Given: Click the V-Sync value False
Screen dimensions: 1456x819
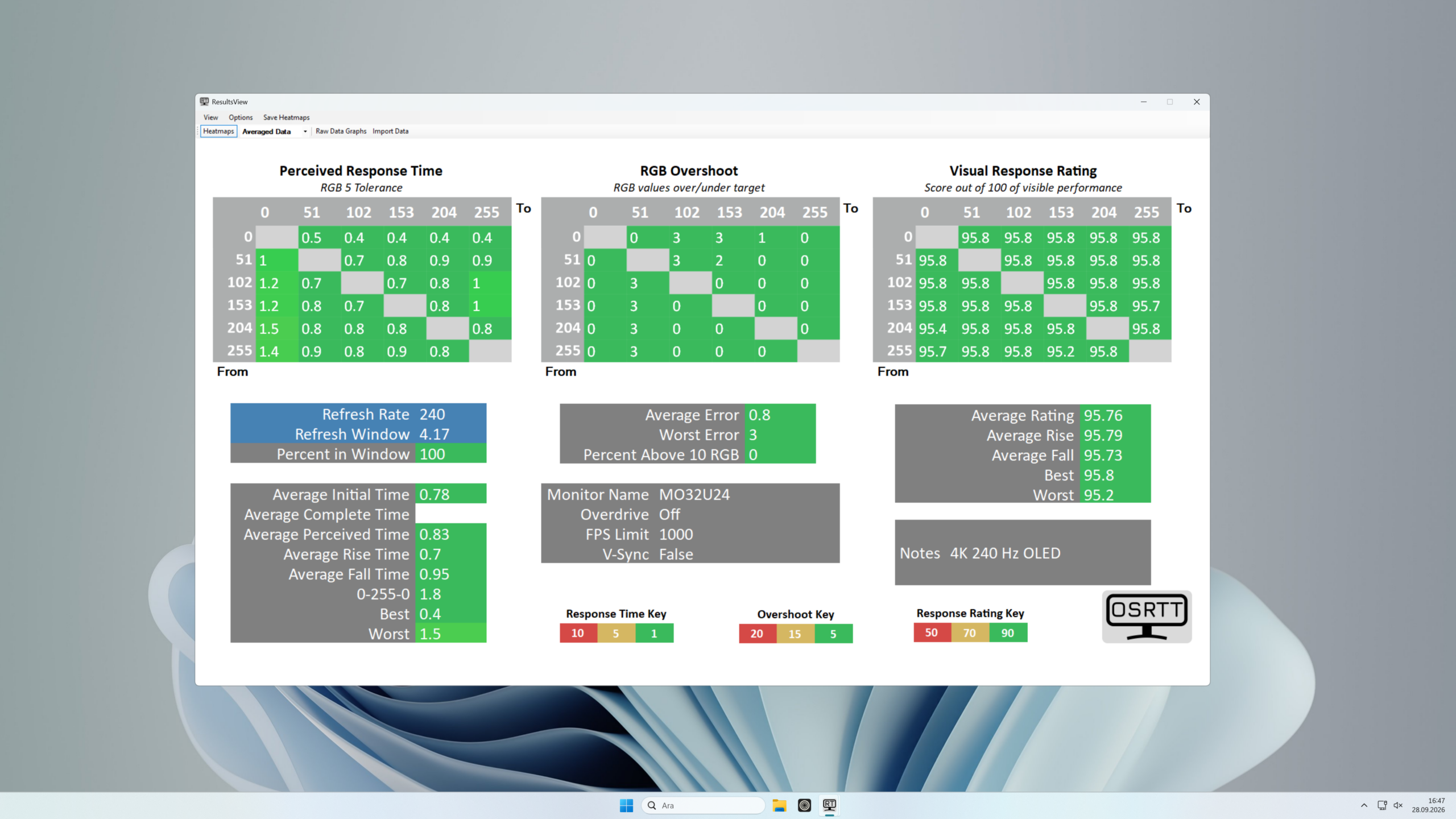Looking at the screenshot, I should coord(676,555).
